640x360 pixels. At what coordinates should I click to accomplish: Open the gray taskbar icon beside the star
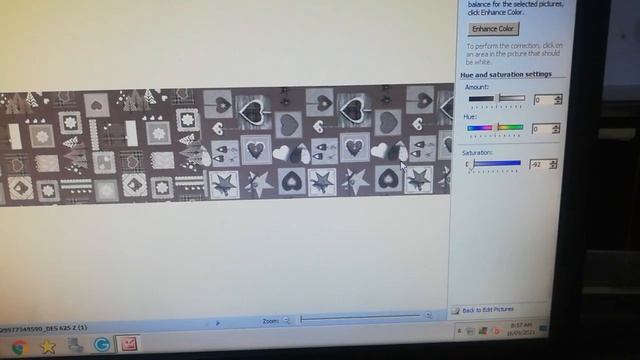(x=75, y=345)
